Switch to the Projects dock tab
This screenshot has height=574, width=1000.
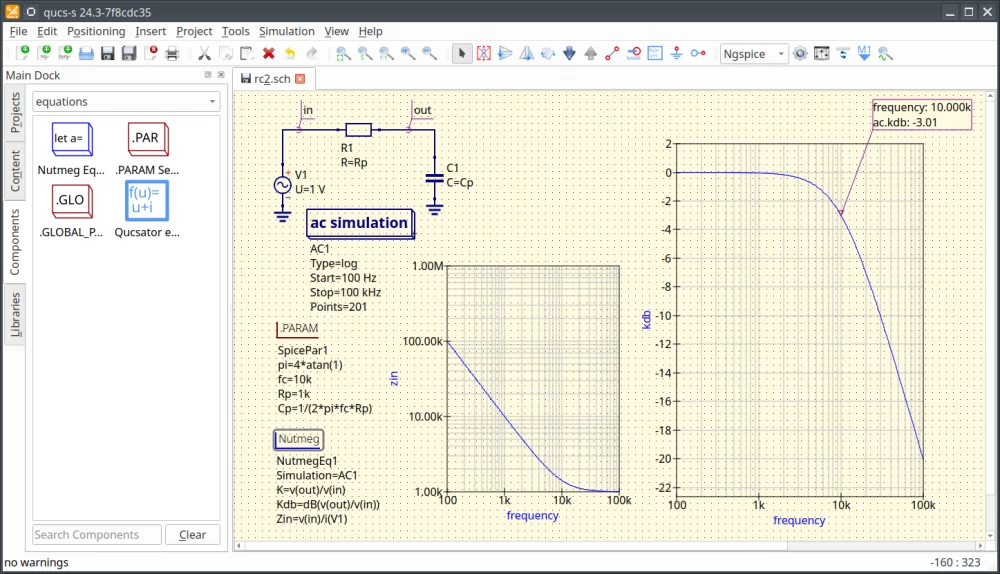pyautogui.click(x=15, y=112)
